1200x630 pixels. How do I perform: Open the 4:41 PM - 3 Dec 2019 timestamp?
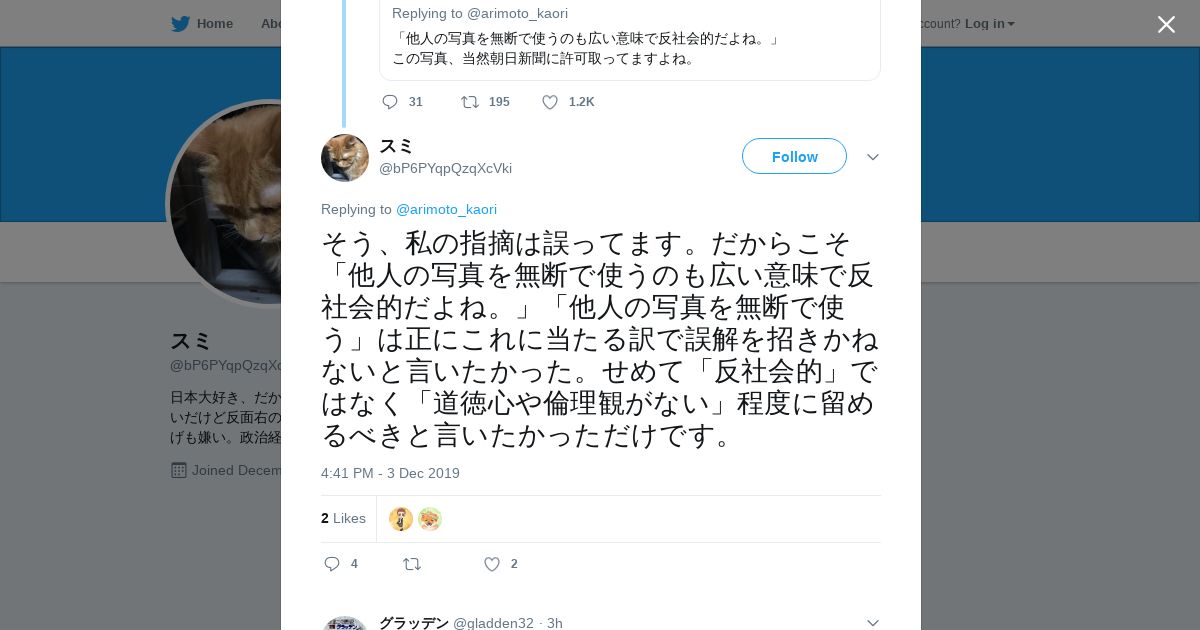click(390, 473)
